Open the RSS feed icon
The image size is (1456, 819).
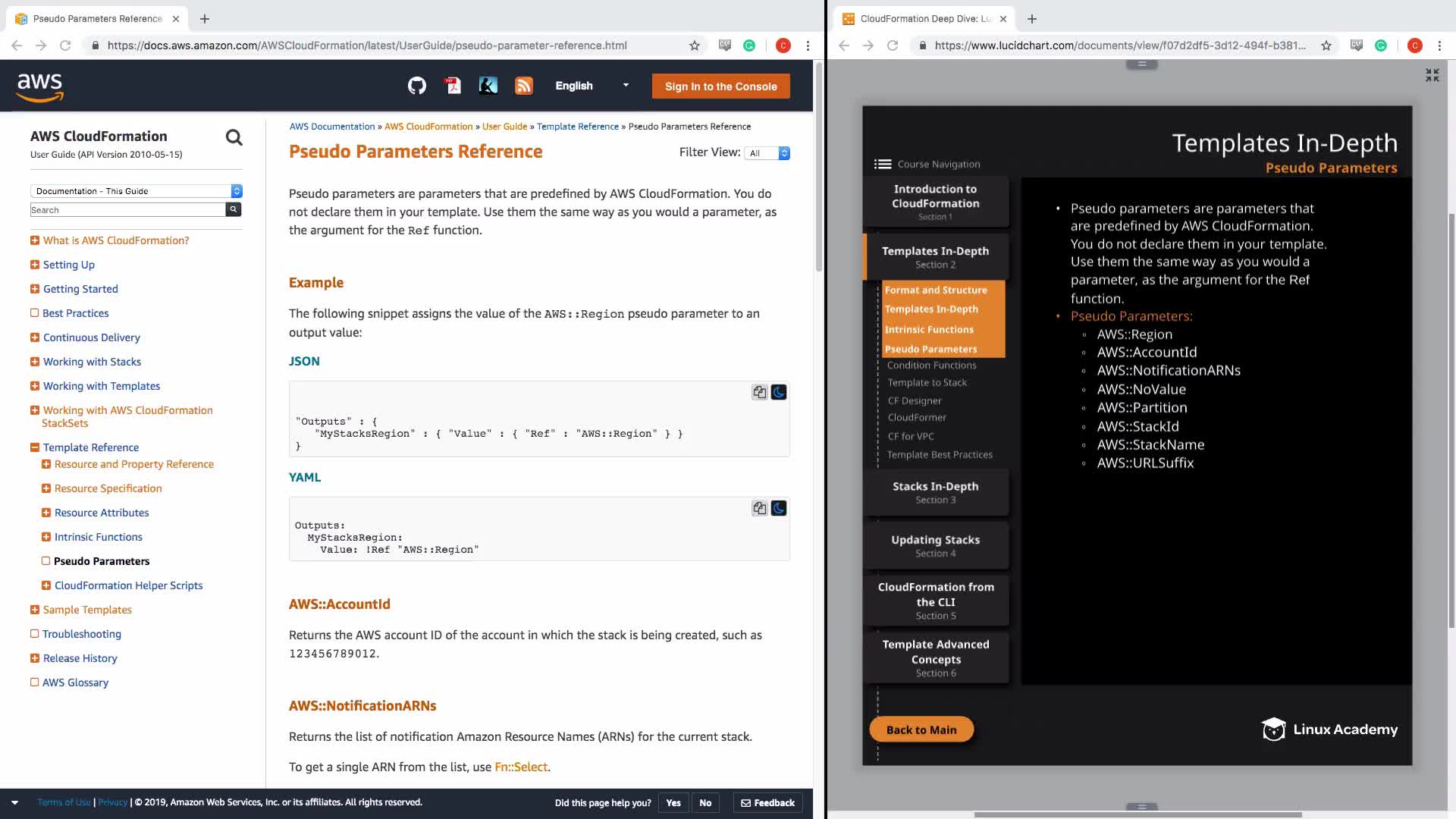tap(523, 86)
